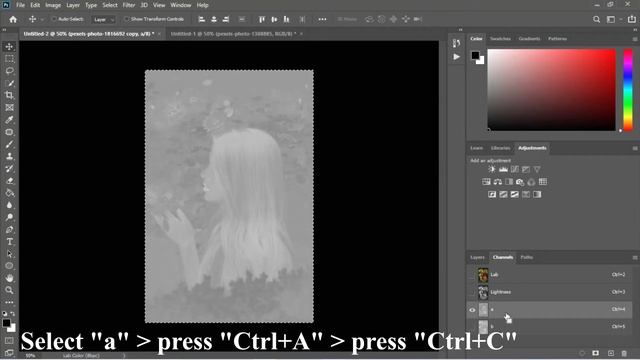Switch to the Layers tab
The width and height of the screenshot is (640, 360).
[477, 258]
